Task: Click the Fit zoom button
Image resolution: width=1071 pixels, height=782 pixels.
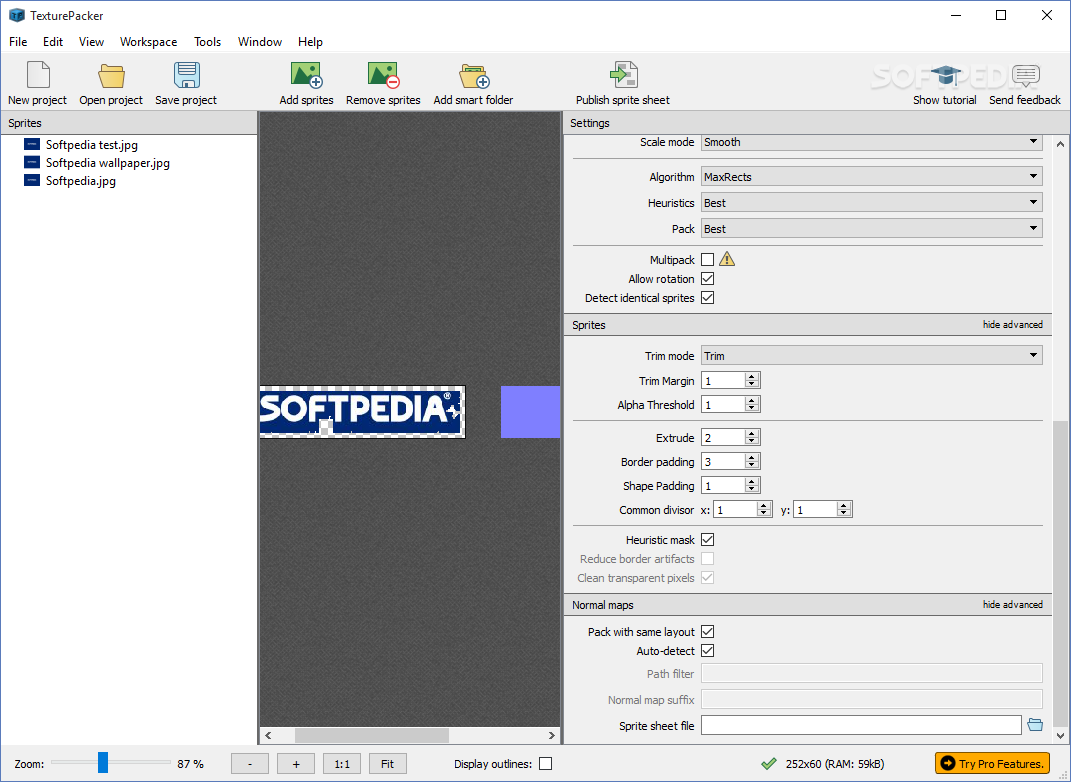Action: coord(387,764)
